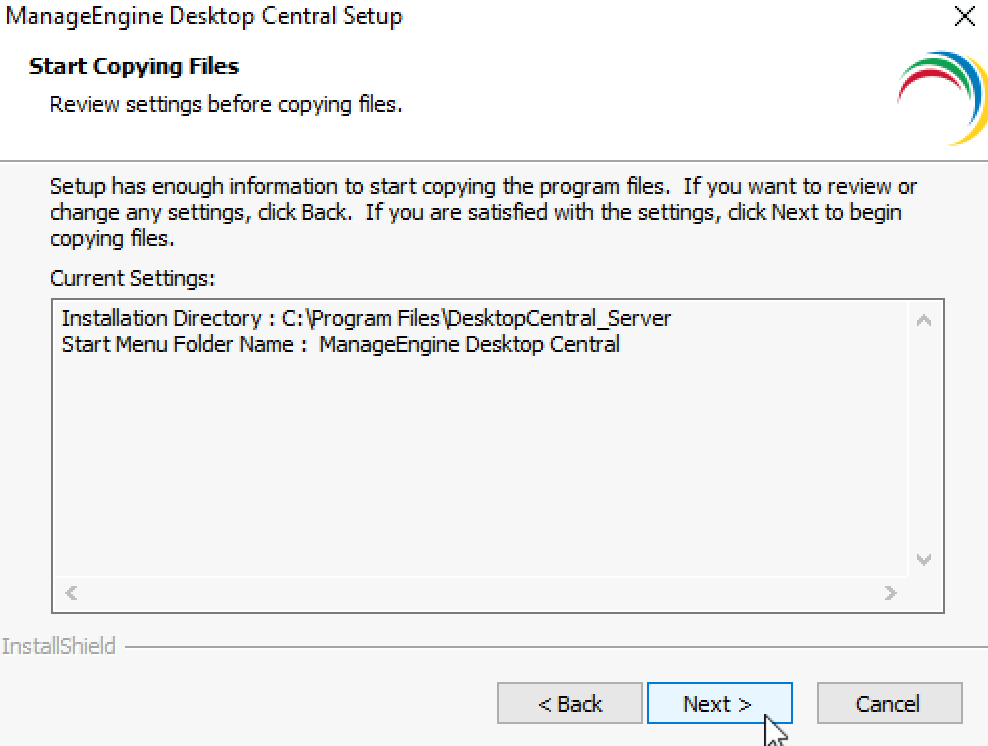Click the horizontal scrollbar of the settings box
This screenshot has height=746, width=988.
pos(480,592)
